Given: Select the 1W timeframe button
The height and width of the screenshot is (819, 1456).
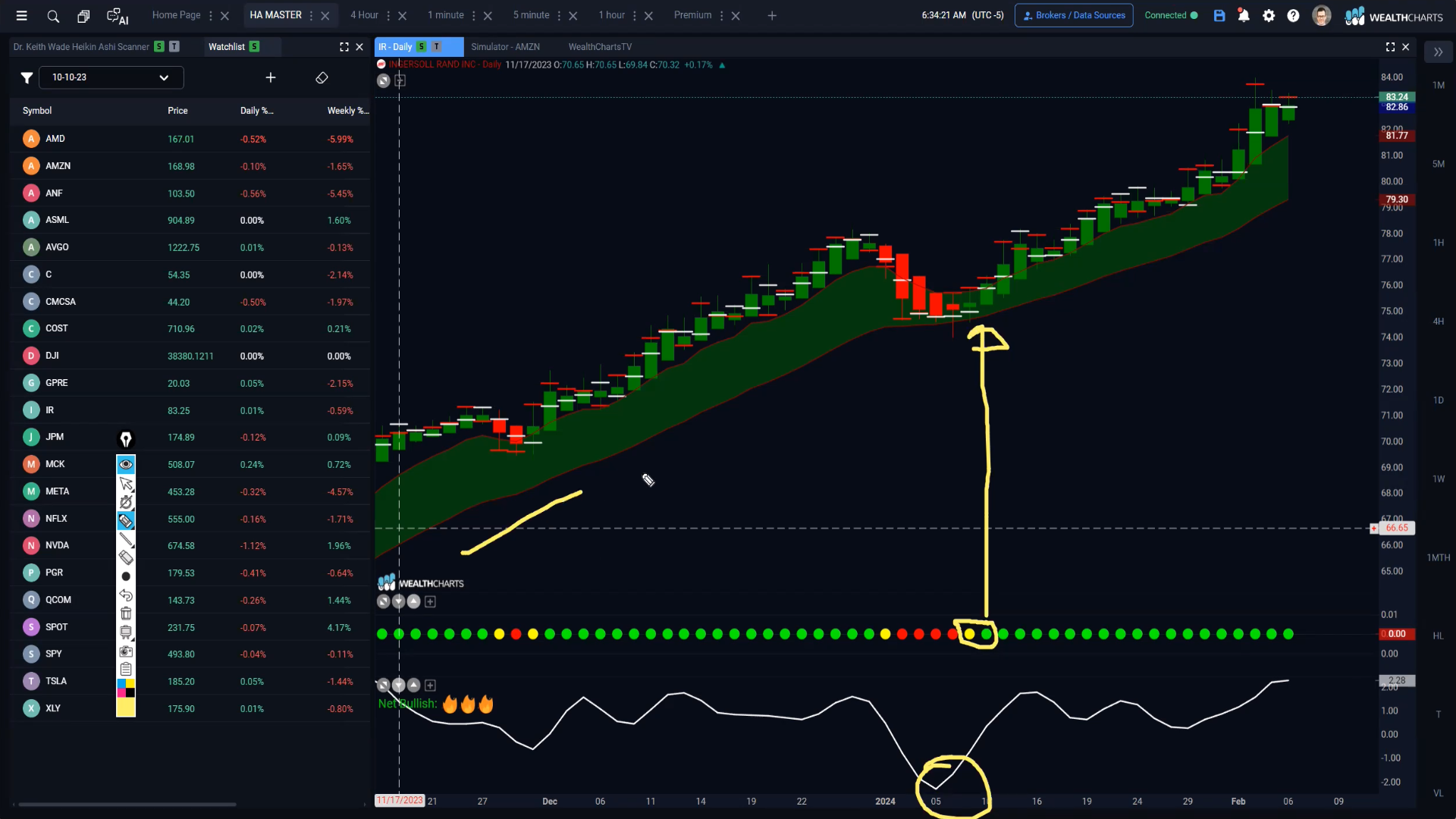Looking at the screenshot, I should point(1439,479).
